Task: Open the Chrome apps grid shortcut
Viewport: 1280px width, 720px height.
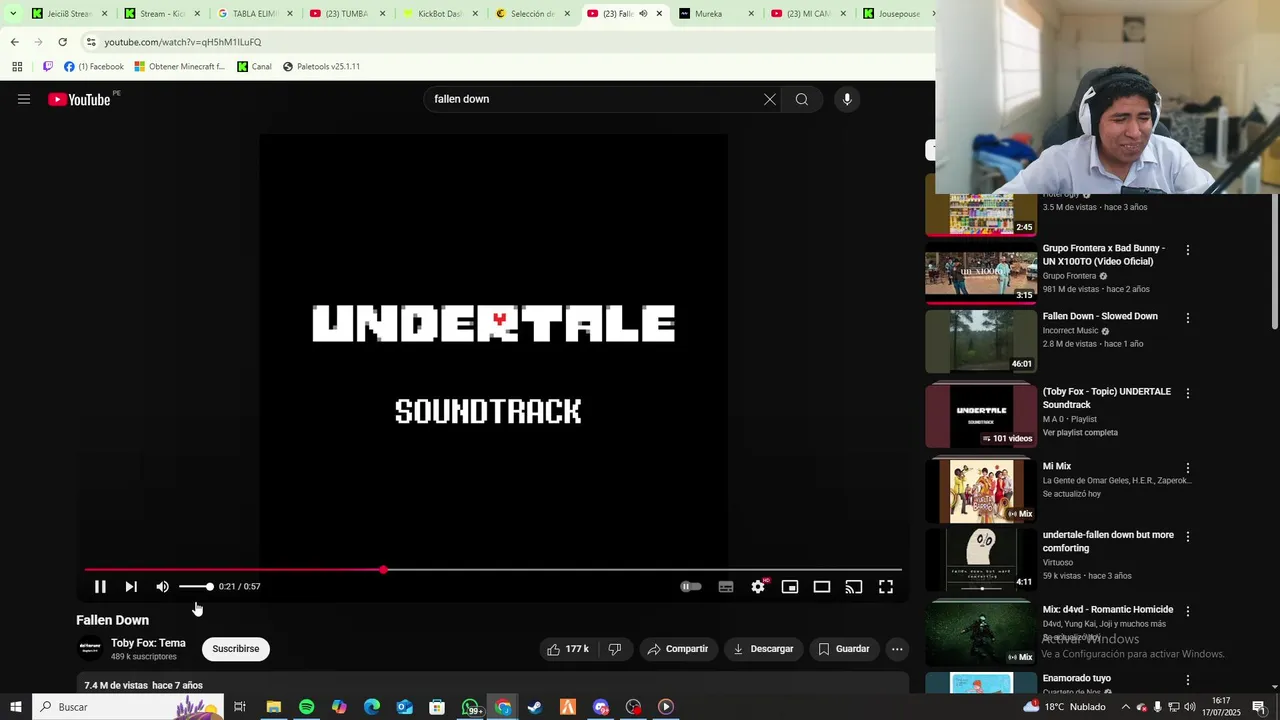Action: [x=17, y=67]
